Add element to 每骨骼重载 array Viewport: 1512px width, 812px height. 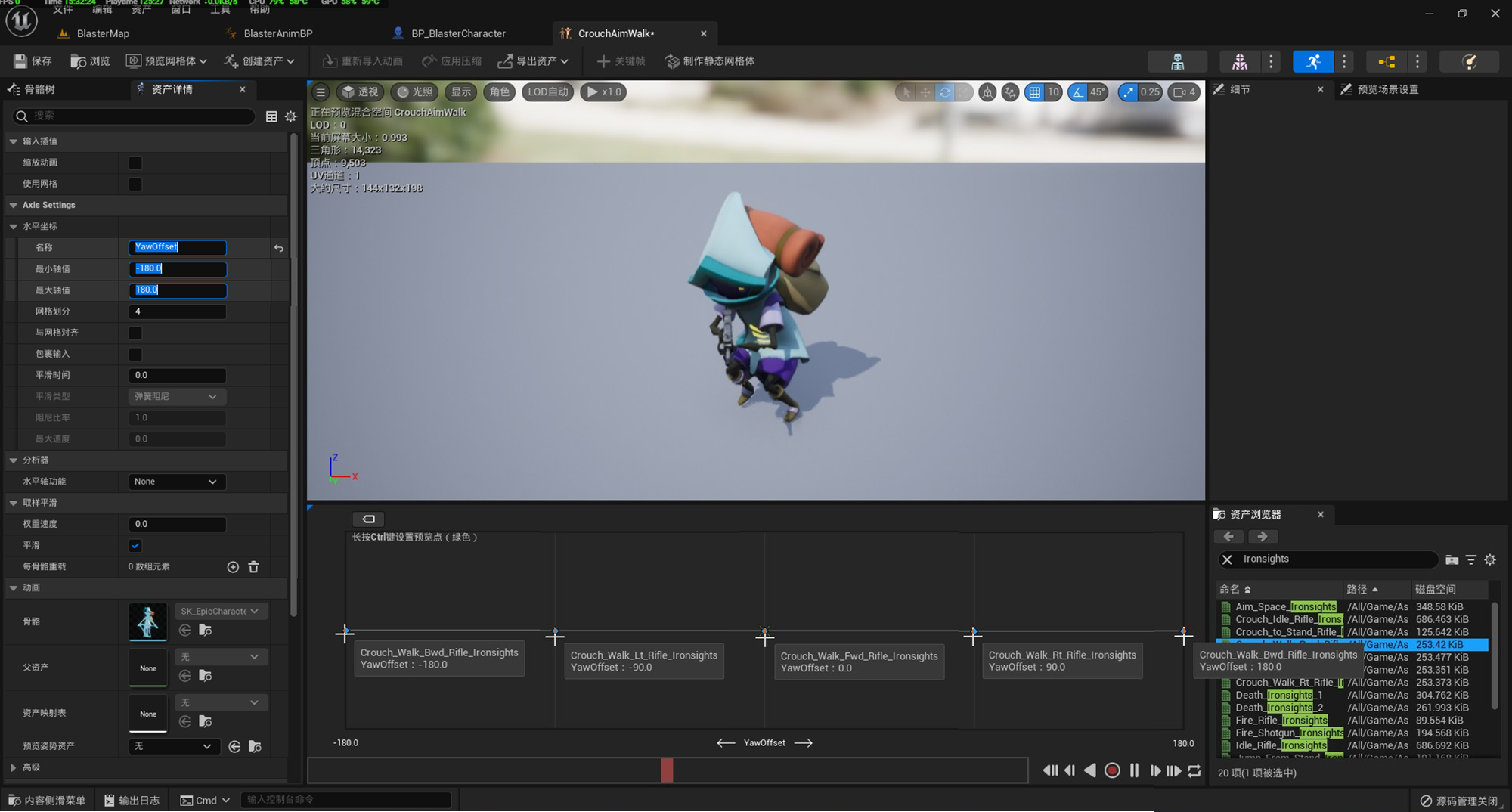coord(233,567)
